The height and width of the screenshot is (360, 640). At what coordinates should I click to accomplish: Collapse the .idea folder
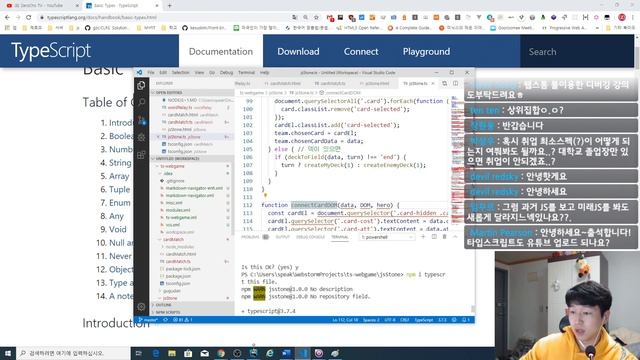click(168, 173)
